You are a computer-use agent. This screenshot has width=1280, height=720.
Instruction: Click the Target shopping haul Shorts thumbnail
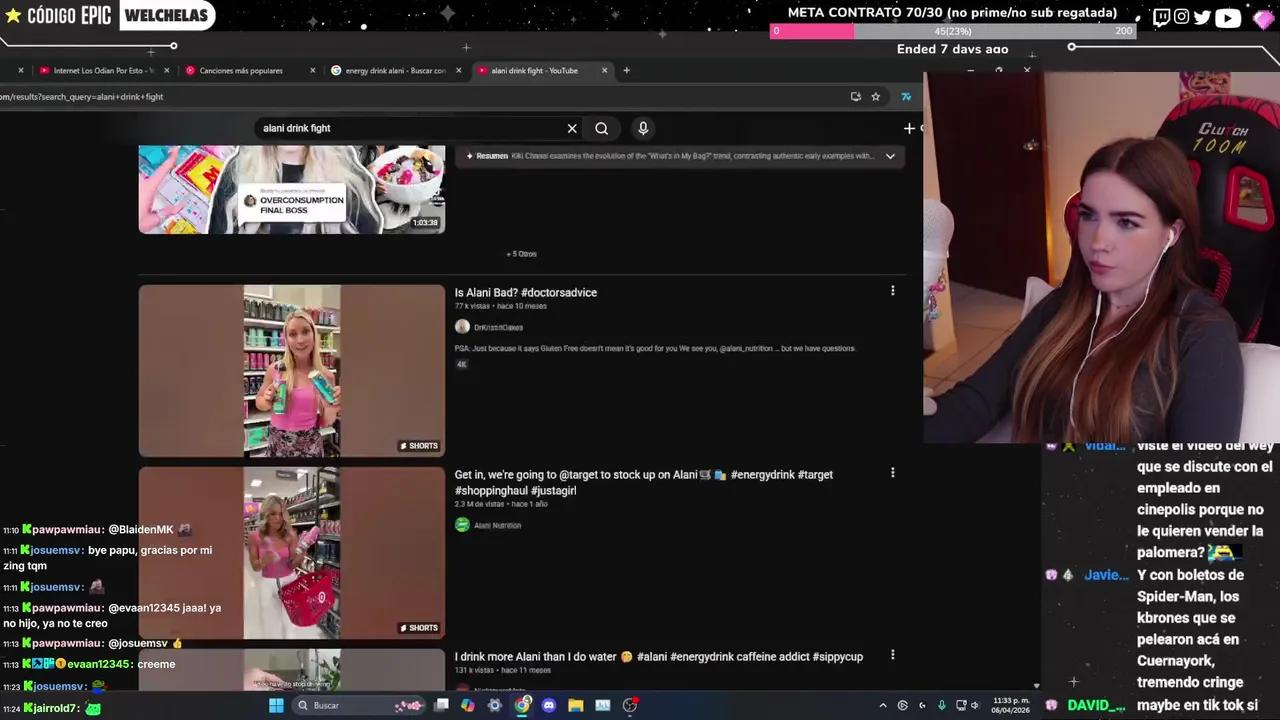tap(291, 551)
